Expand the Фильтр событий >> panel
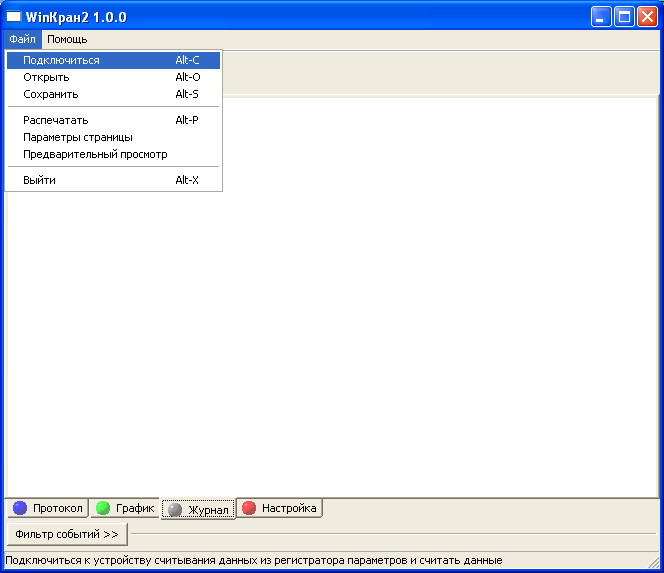 [x=67, y=534]
